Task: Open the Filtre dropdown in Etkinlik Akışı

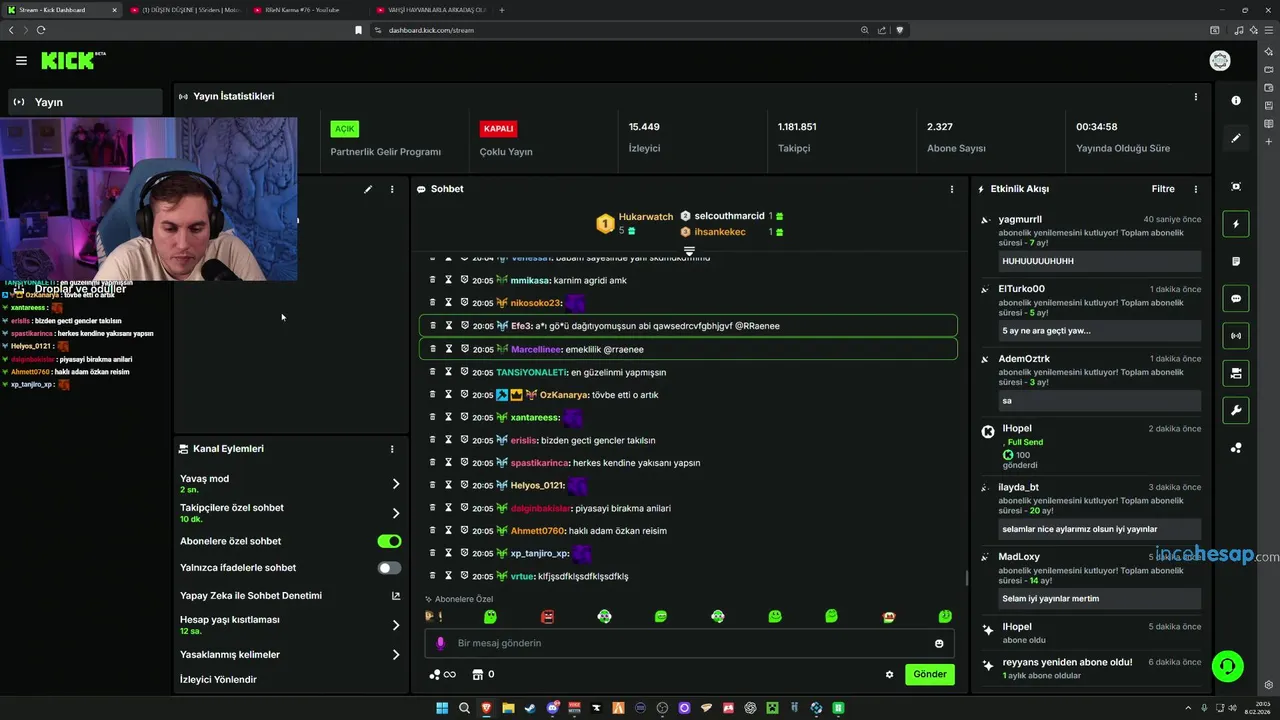Action: (x=1163, y=189)
